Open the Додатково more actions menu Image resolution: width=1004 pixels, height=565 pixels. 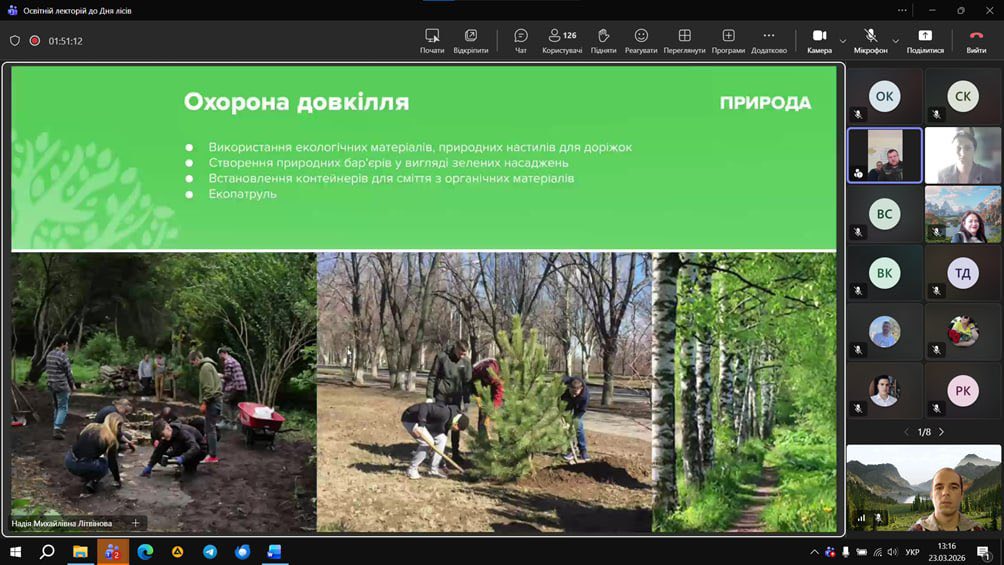coord(768,40)
